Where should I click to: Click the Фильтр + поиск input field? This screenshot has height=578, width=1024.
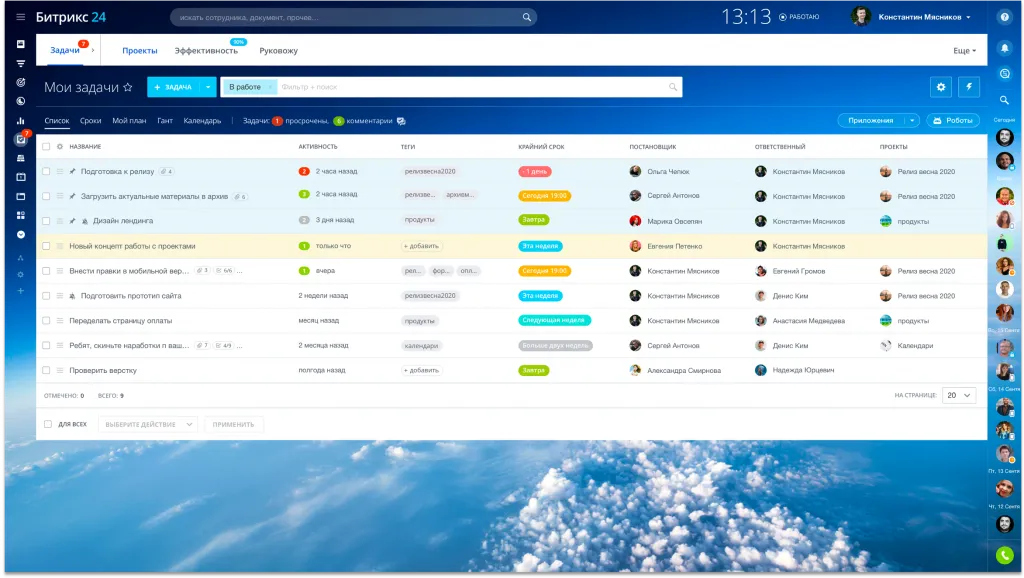pyautogui.click(x=470, y=87)
